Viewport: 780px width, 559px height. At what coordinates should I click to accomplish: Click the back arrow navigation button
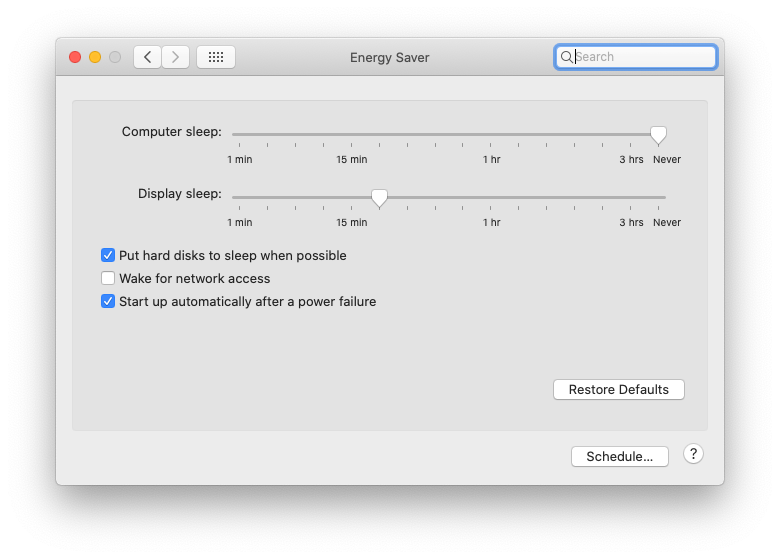point(148,57)
